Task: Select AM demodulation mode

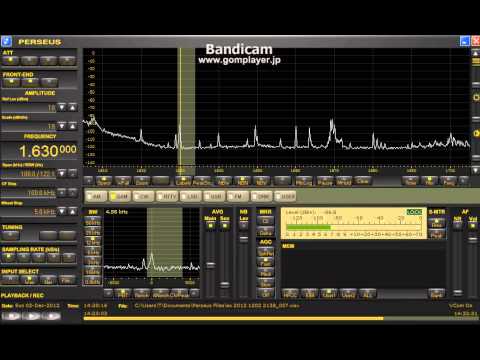Action: click(97, 196)
